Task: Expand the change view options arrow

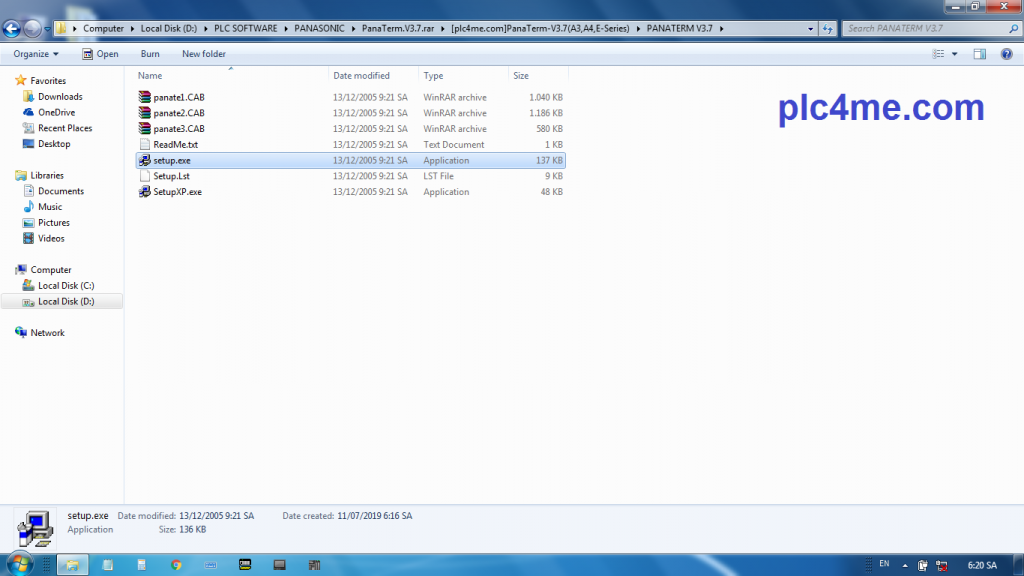Action: [x=955, y=54]
